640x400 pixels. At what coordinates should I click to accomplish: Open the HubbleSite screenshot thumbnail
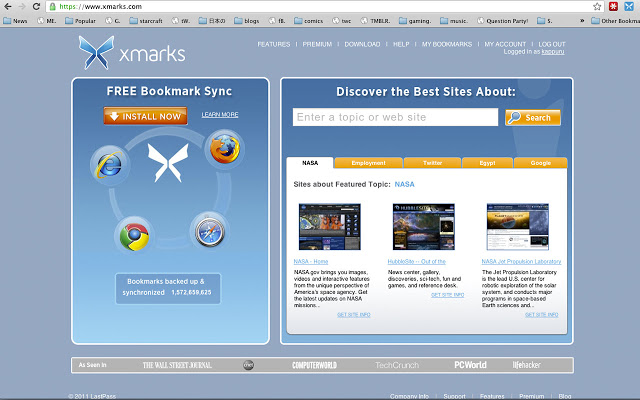pyautogui.click(x=424, y=227)
